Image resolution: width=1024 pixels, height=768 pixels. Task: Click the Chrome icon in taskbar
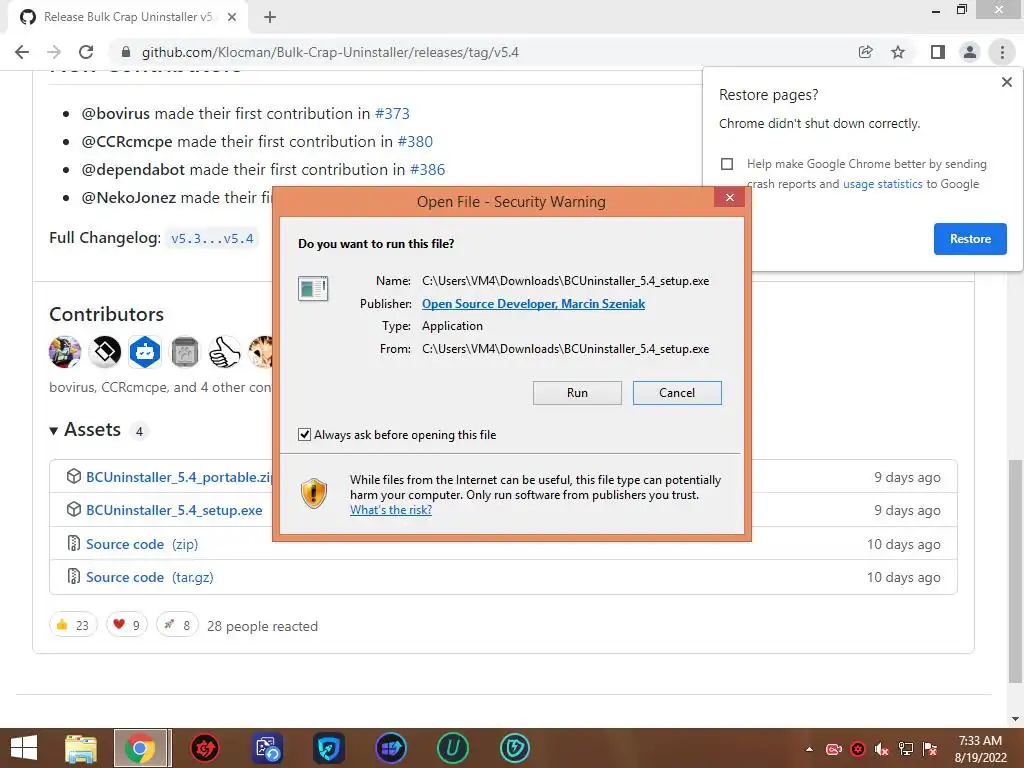[142, 748]
